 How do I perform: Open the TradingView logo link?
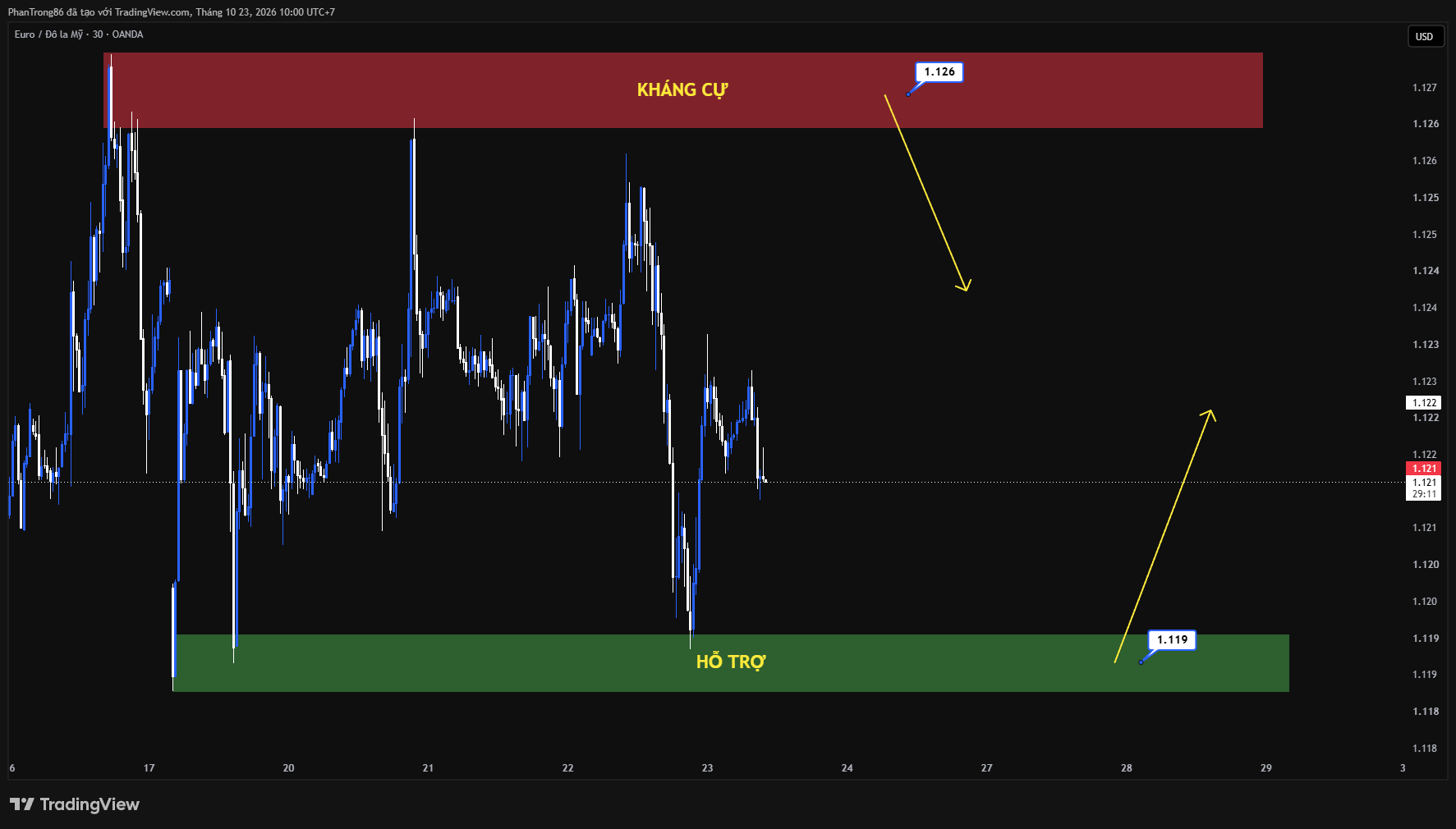75,804
